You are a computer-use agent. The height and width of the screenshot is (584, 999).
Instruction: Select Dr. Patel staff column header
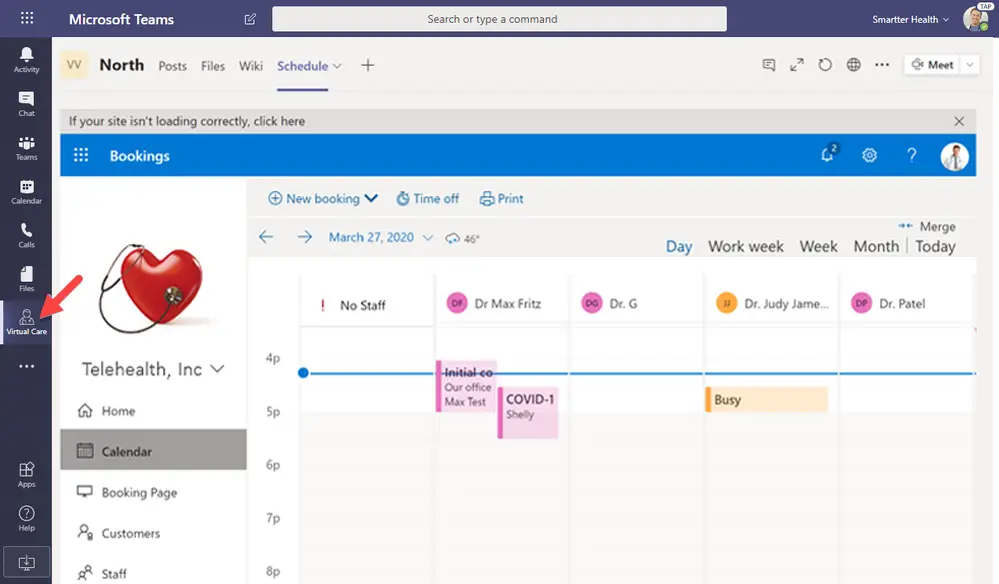pos(907,304)
